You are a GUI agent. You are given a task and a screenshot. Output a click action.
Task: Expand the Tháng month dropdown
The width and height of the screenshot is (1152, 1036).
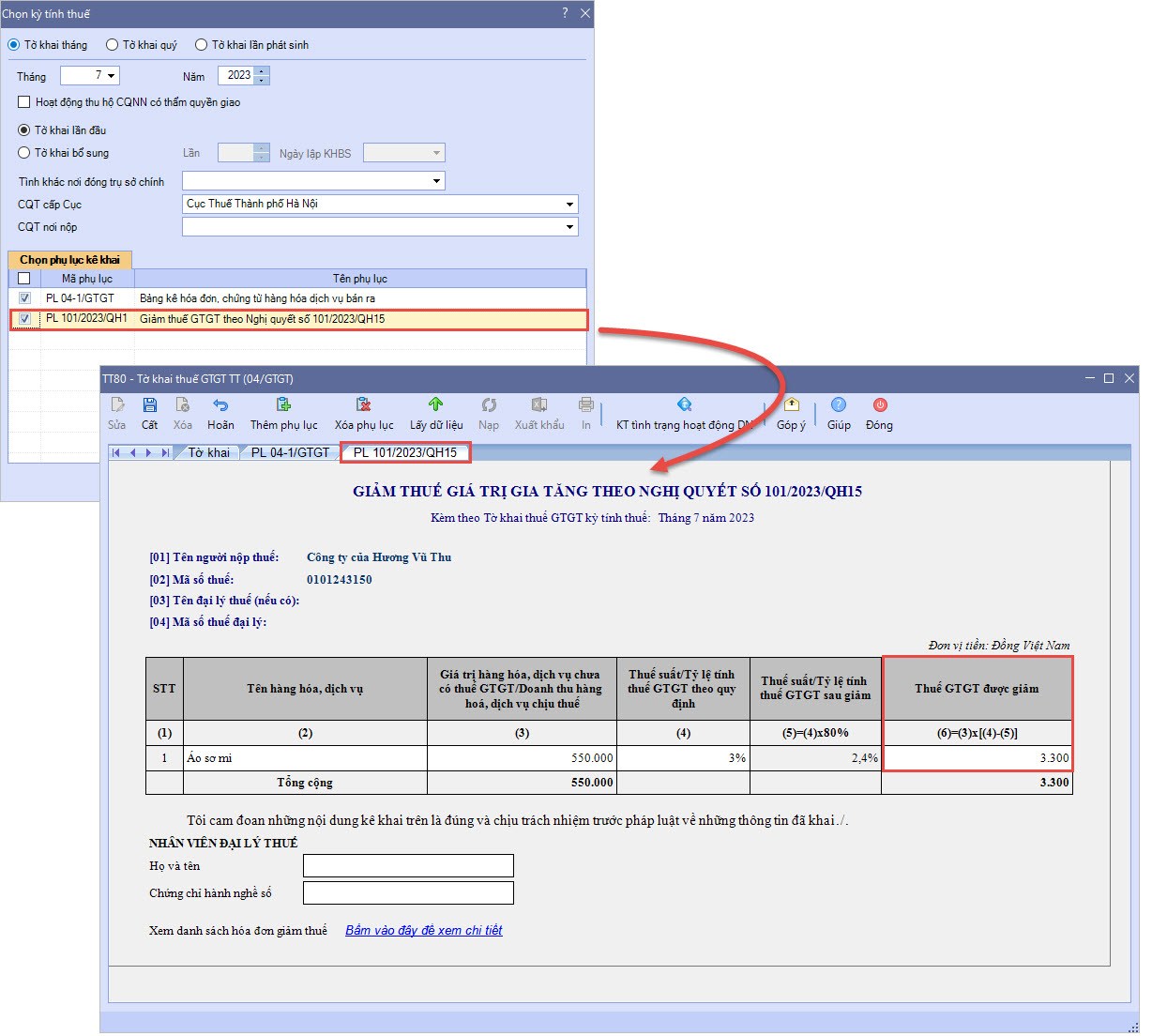111,76
